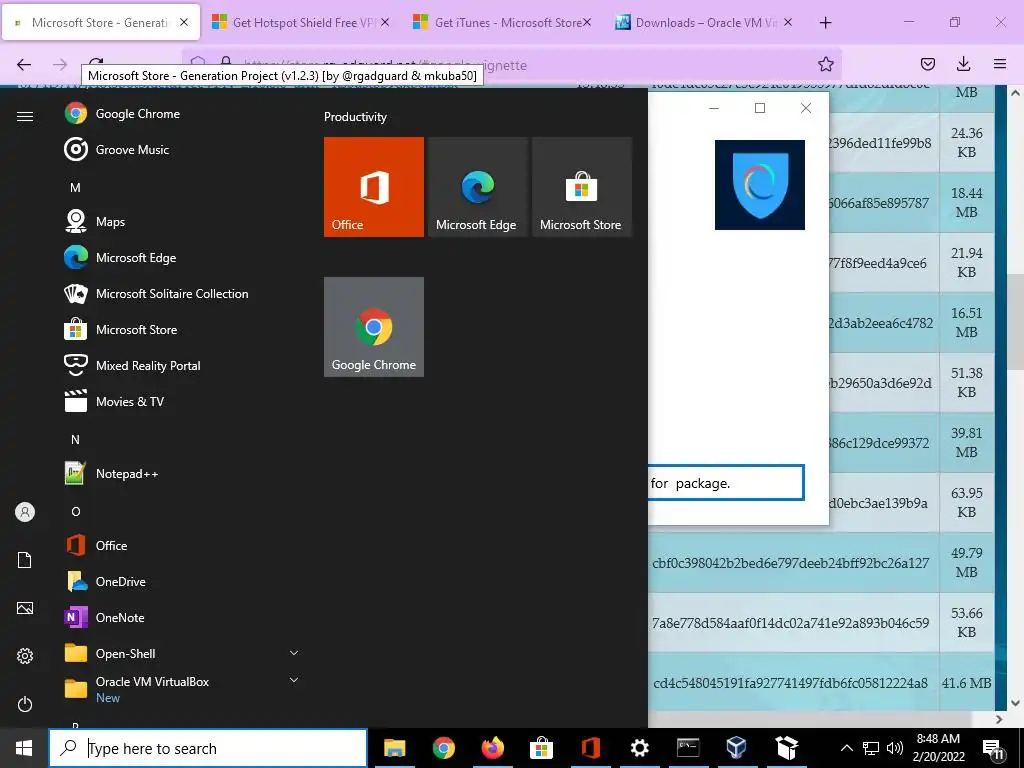Open the user account icon in Start sidebar
The height and width of the screenshot is (768, 1024).
pos(25,512)
